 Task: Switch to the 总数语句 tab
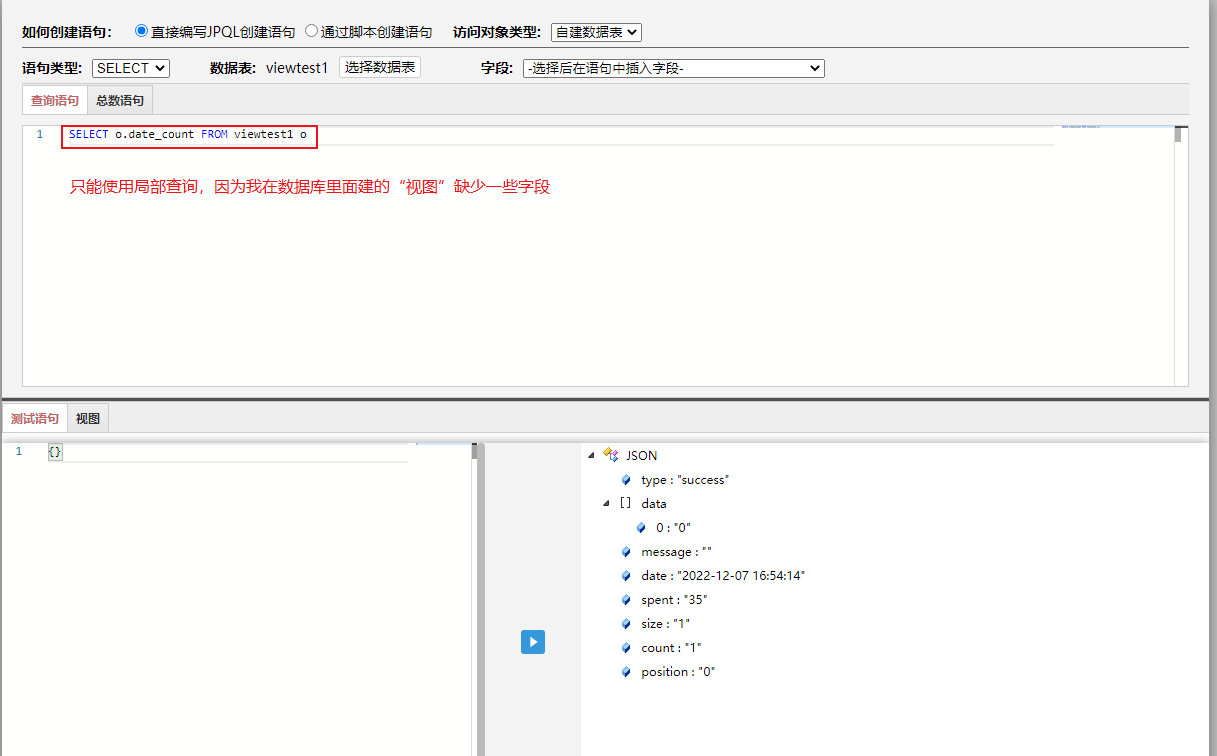click(119, 99)
